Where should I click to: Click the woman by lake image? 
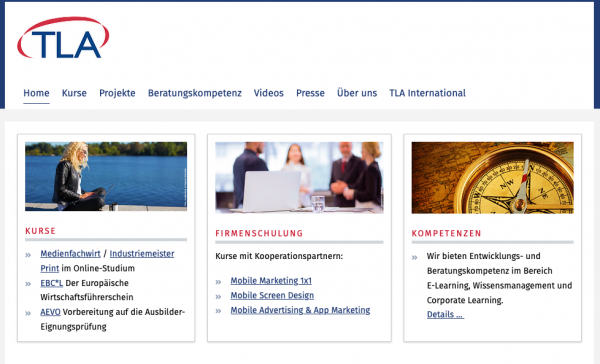[106, 176]
